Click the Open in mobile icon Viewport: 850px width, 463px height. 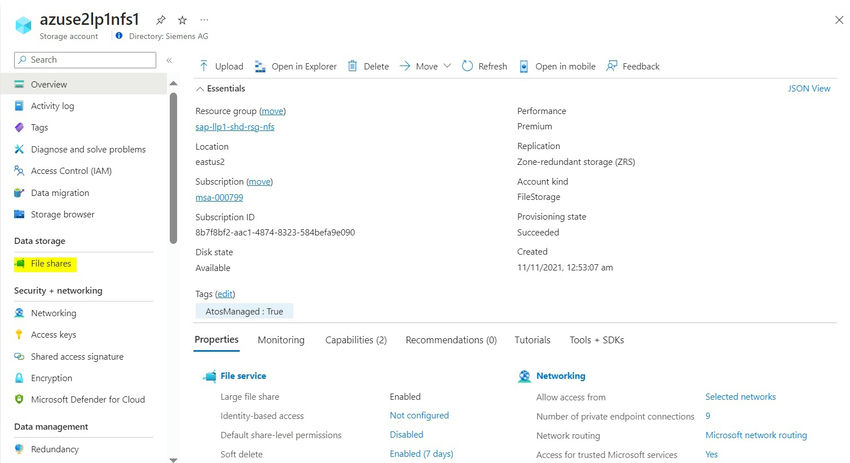click(524, 66)
